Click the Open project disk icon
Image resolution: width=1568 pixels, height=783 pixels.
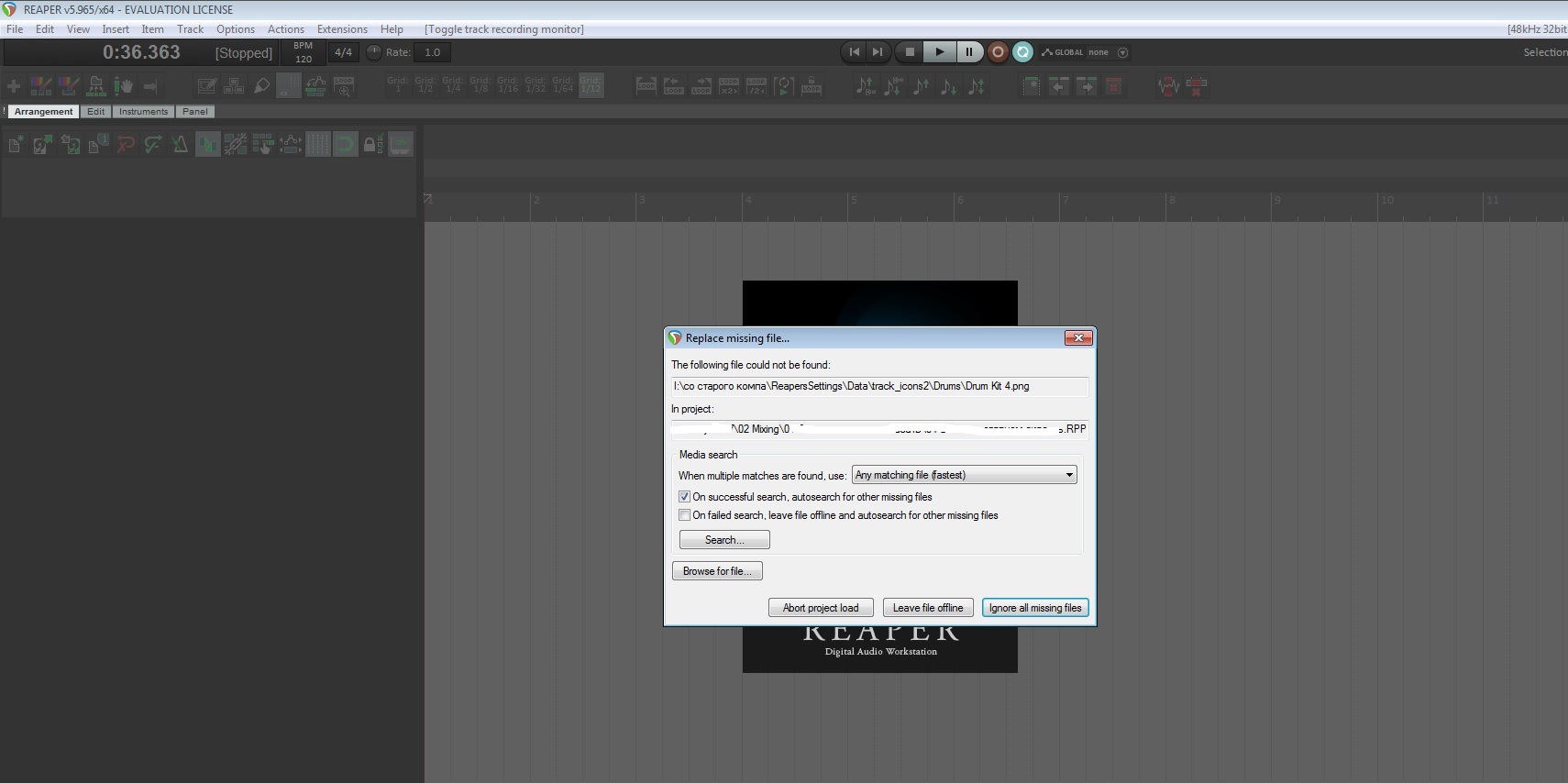[x=42, y=144]
